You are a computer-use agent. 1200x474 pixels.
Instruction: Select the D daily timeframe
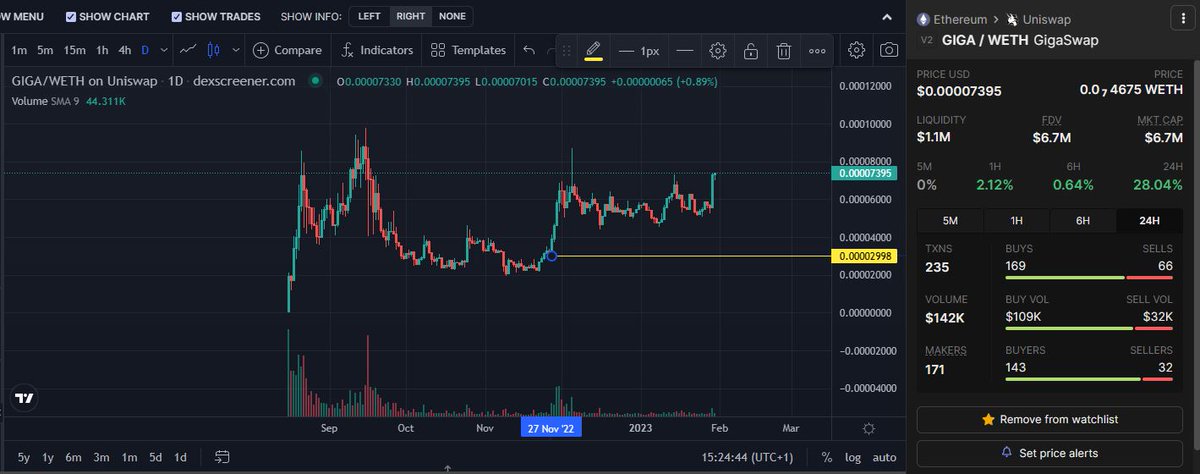tap(145, 50)
